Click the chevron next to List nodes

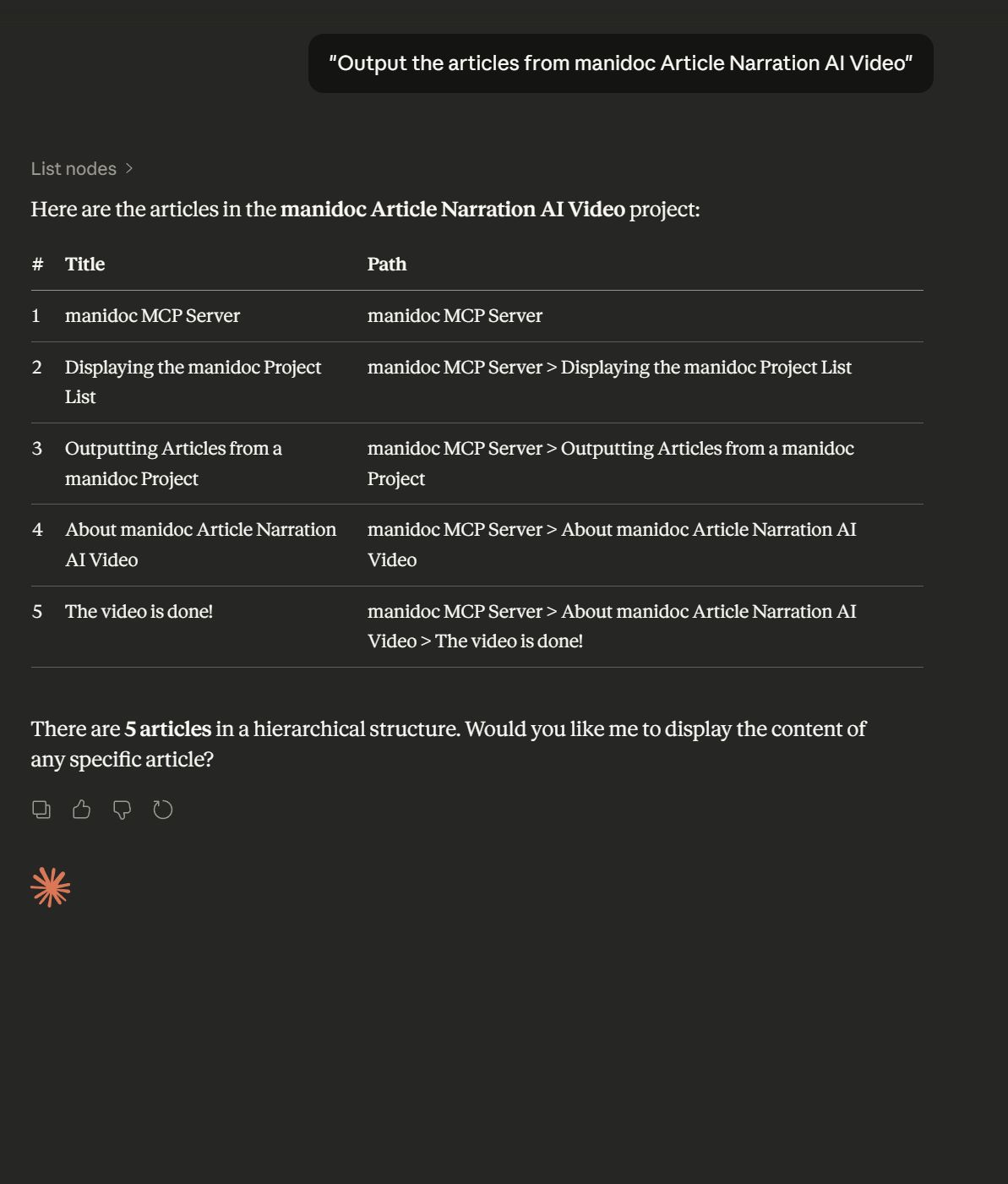131,168
